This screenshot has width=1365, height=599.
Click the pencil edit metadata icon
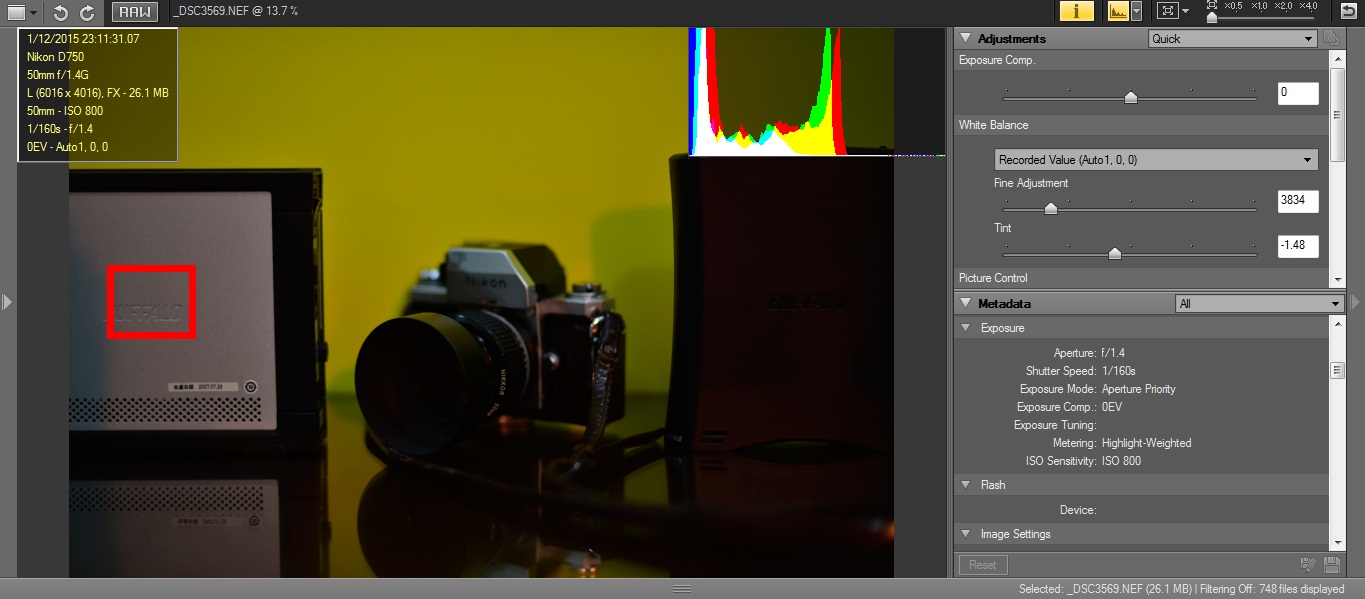click(1307, 565)
